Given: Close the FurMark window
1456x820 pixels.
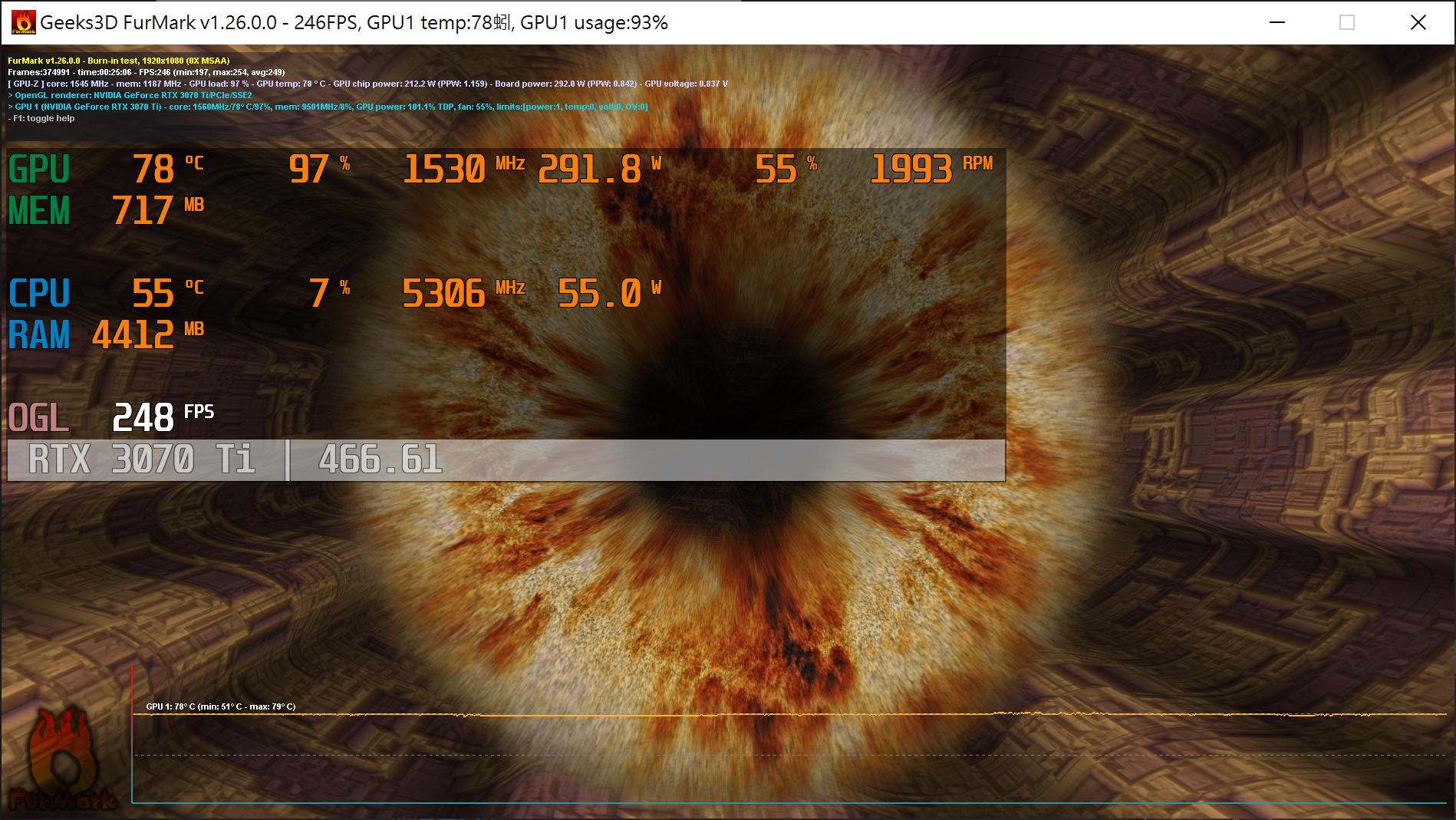Looking at the screenshot, I should (1418, 22).
